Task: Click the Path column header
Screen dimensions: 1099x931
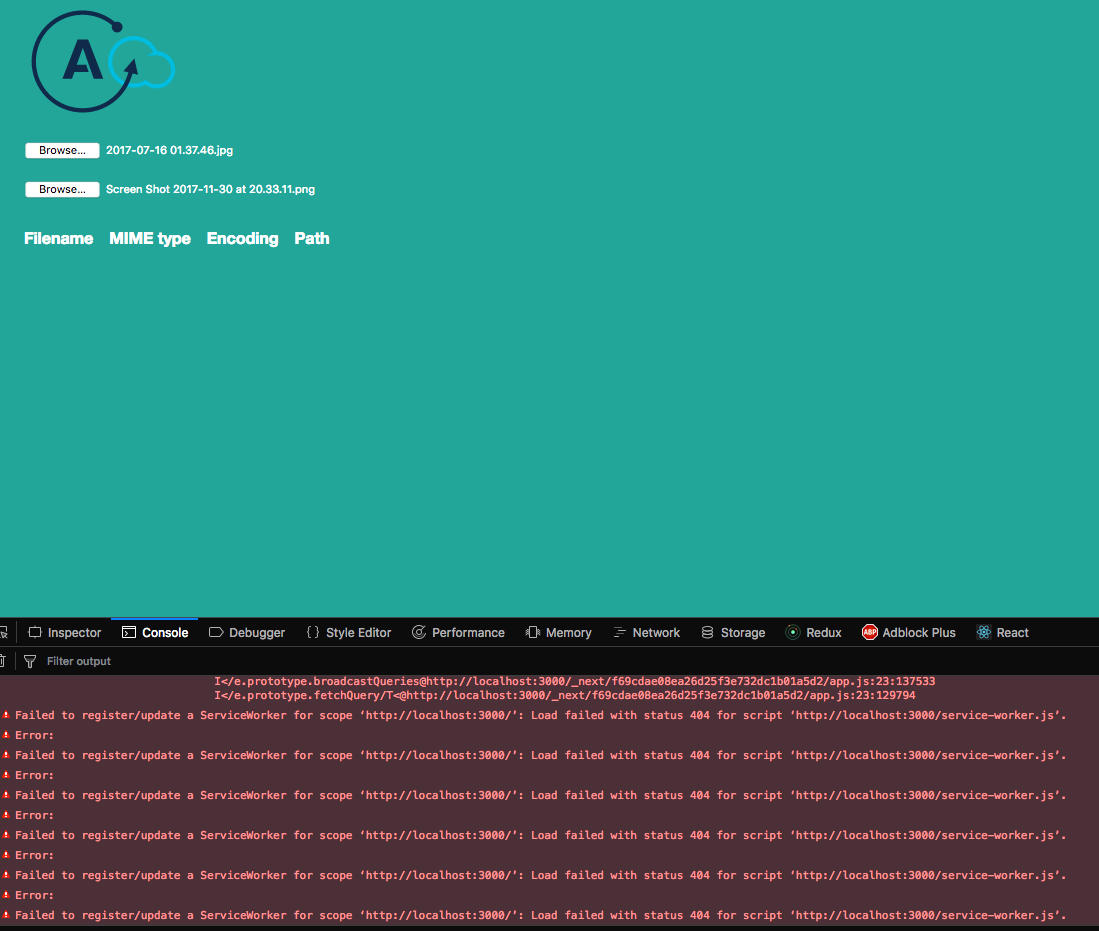Action: tap(312, 238)
